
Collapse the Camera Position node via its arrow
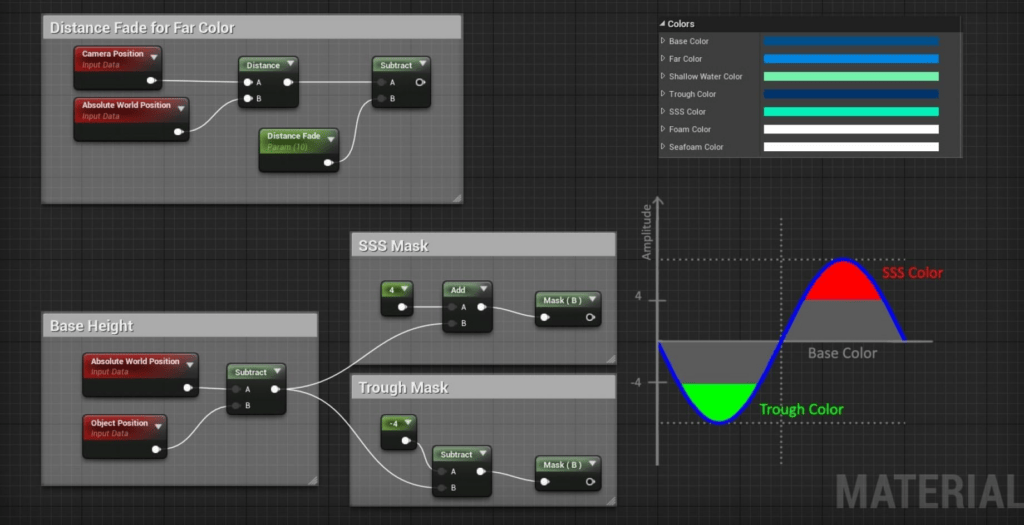(x=154, y=57)
